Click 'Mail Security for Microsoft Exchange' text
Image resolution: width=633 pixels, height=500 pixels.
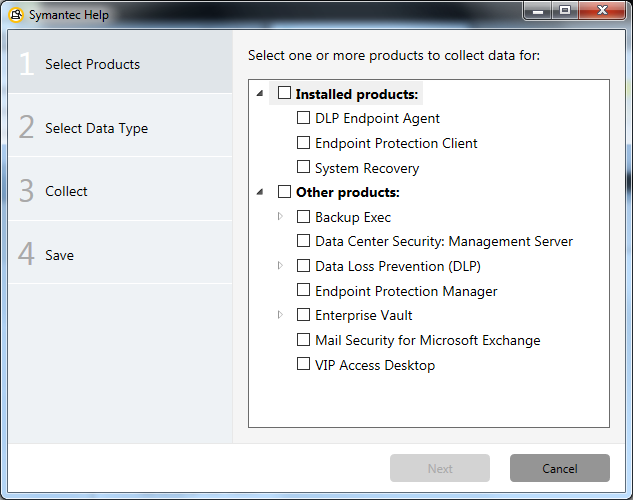tap(428, 341)
